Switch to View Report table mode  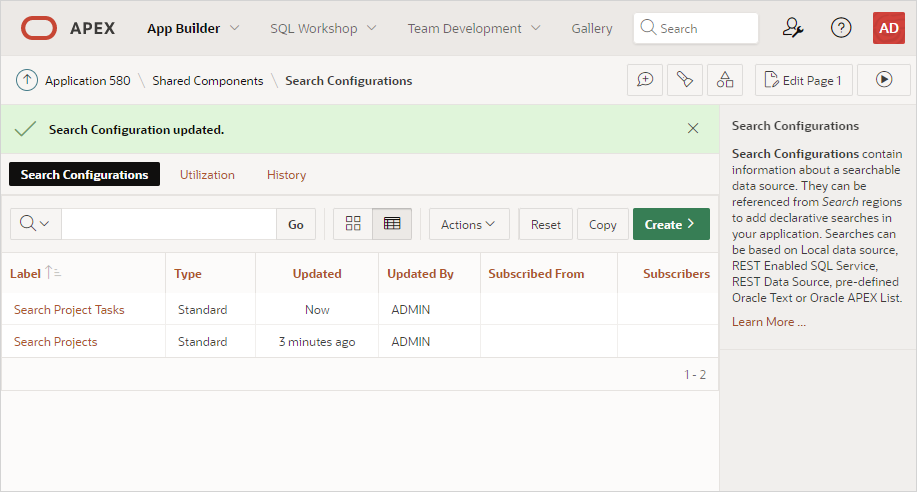click(x=392, y=223)
